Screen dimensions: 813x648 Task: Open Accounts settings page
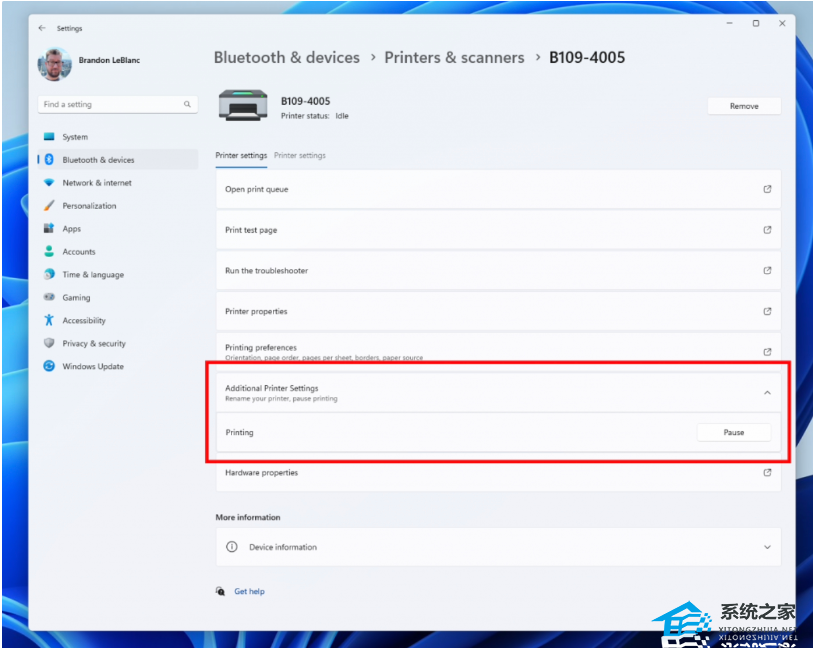(118, 251)
